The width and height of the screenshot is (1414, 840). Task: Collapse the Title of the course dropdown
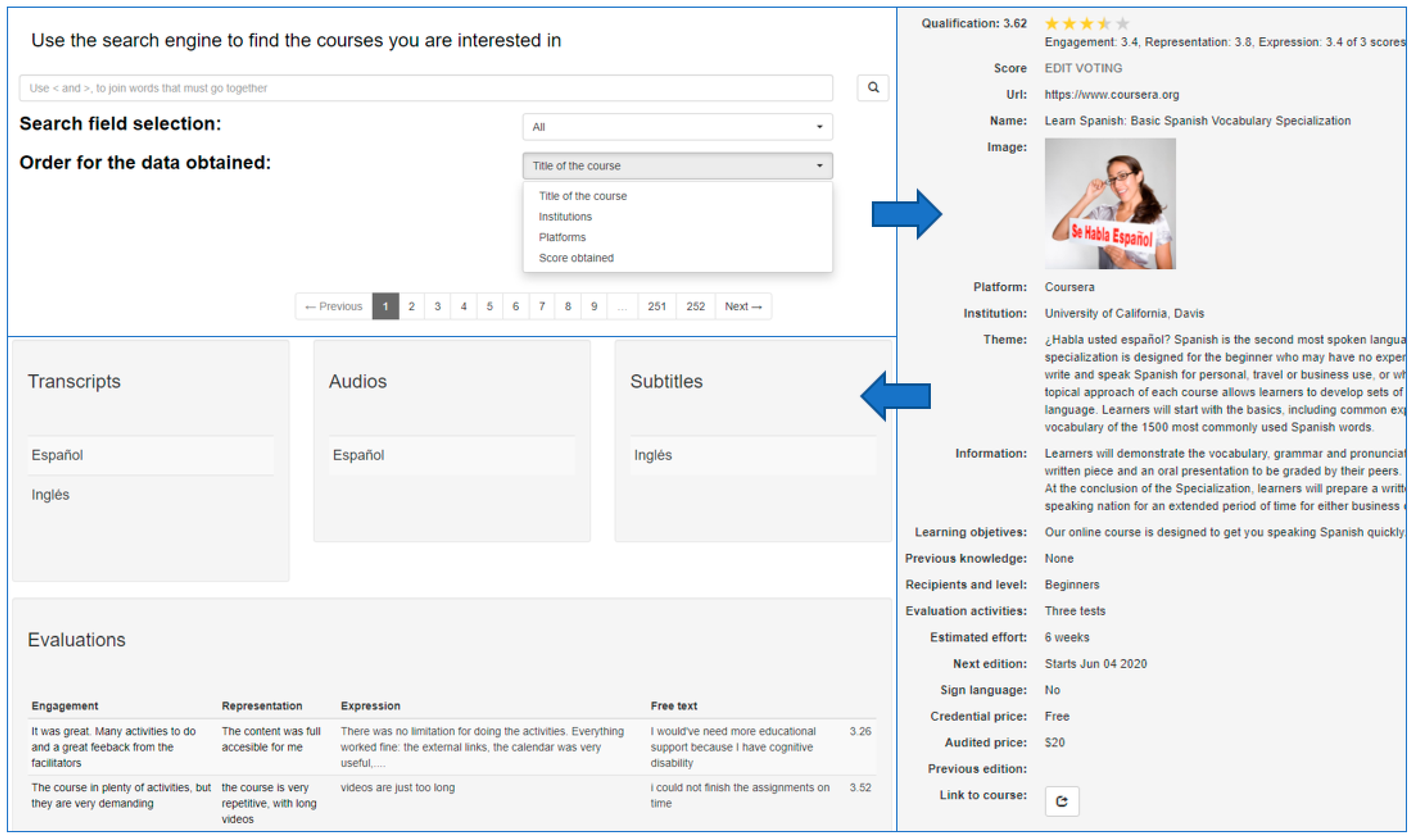677,166
